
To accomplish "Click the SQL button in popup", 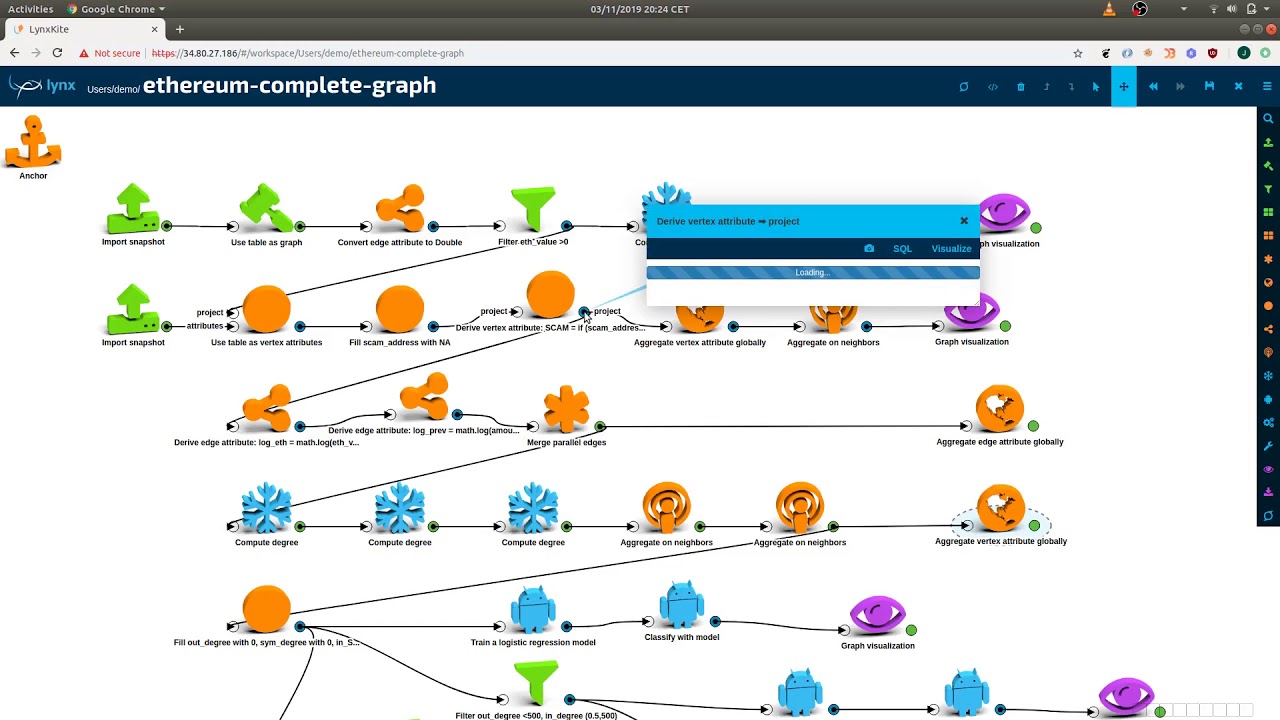I will tap(902, 248).
